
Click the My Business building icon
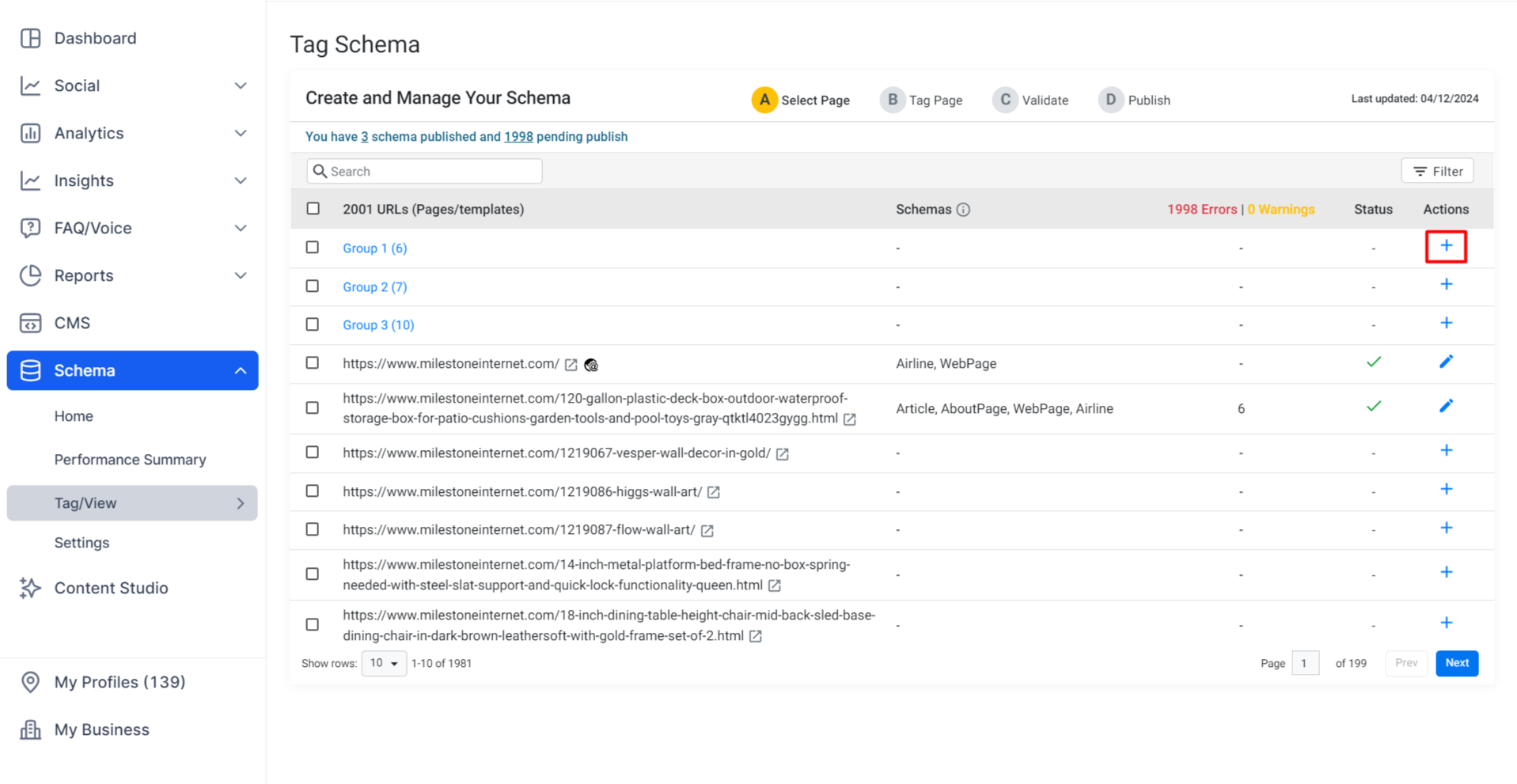click(x=30, y=729)
